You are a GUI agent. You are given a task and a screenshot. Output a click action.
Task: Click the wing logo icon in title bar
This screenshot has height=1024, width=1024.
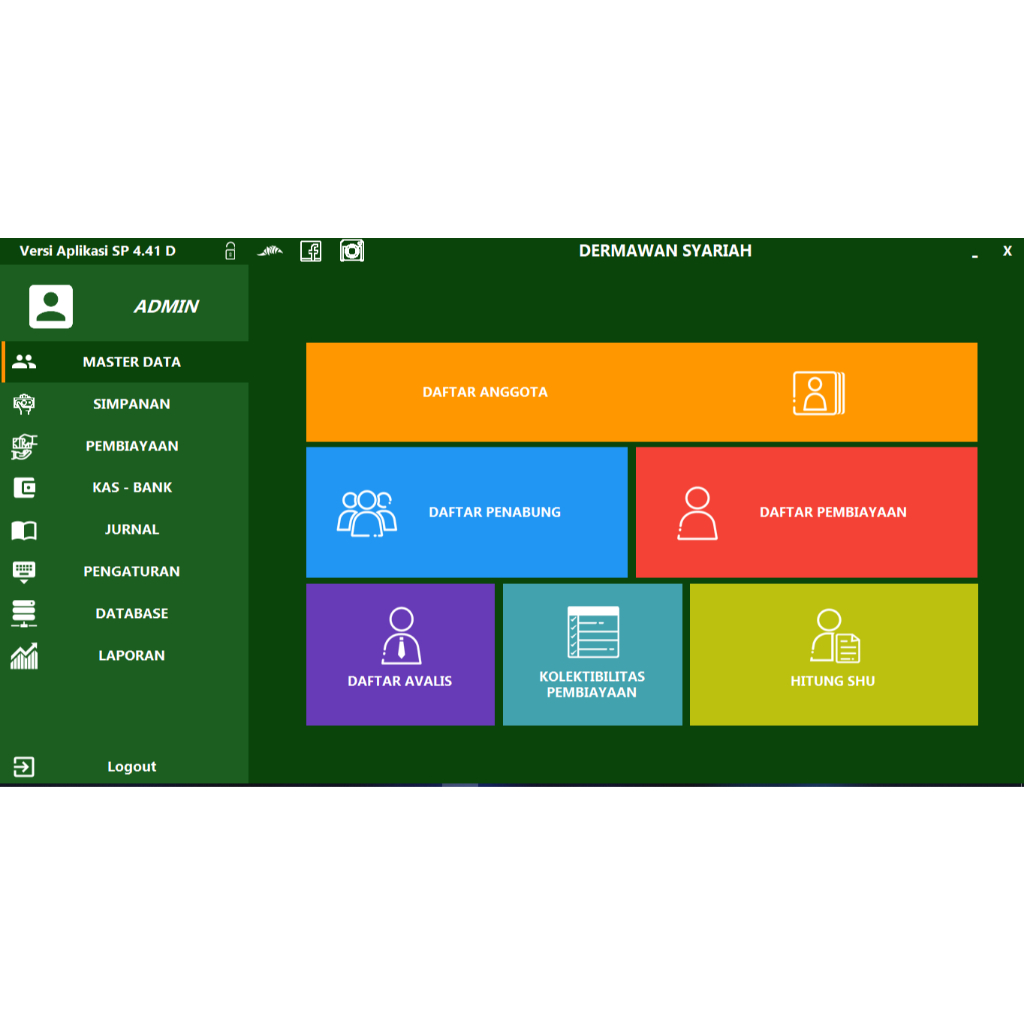click(x=270, y=251)
